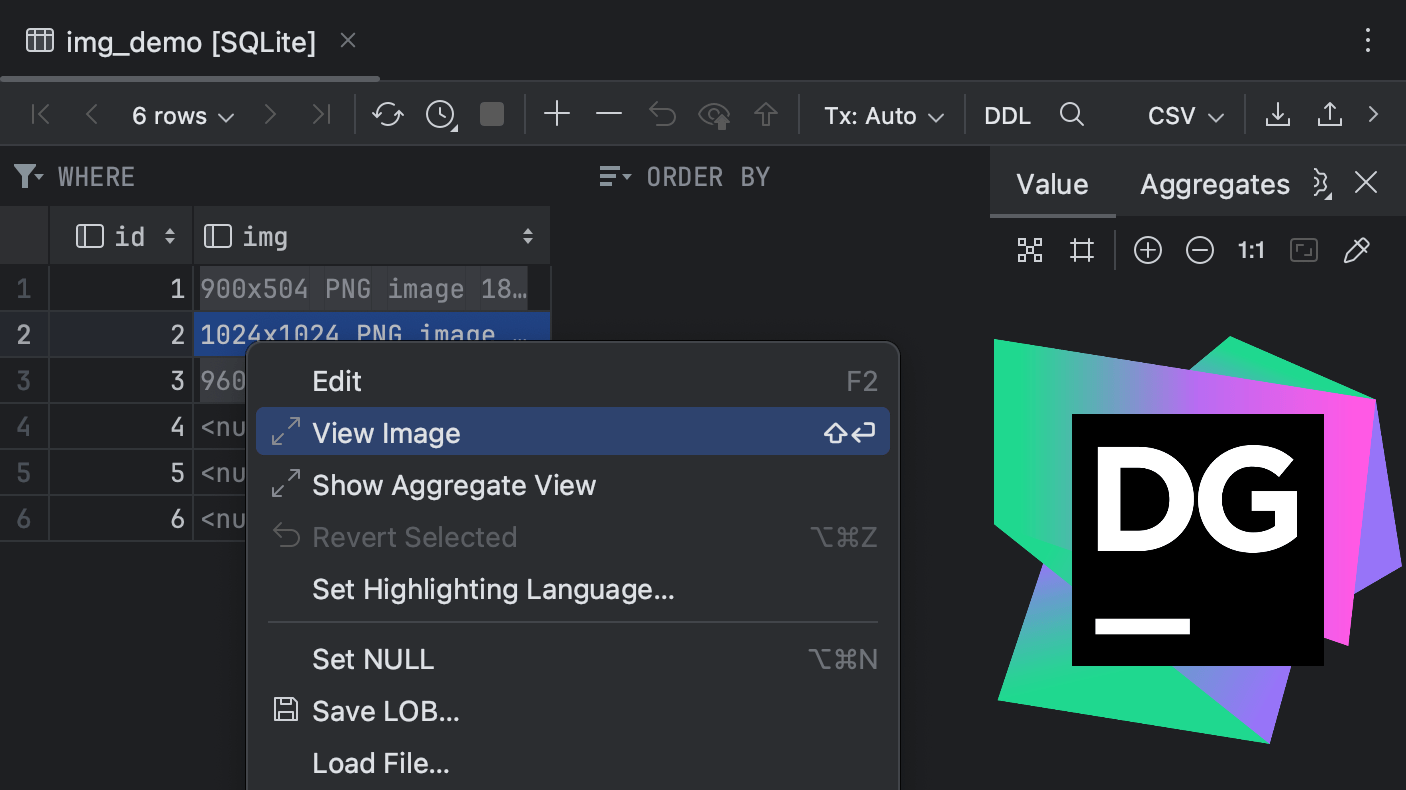Viewport: 1406px width, 790px height.
Task: Refresh the query result data
Action: pyautogui.click(x=388, y=114)
